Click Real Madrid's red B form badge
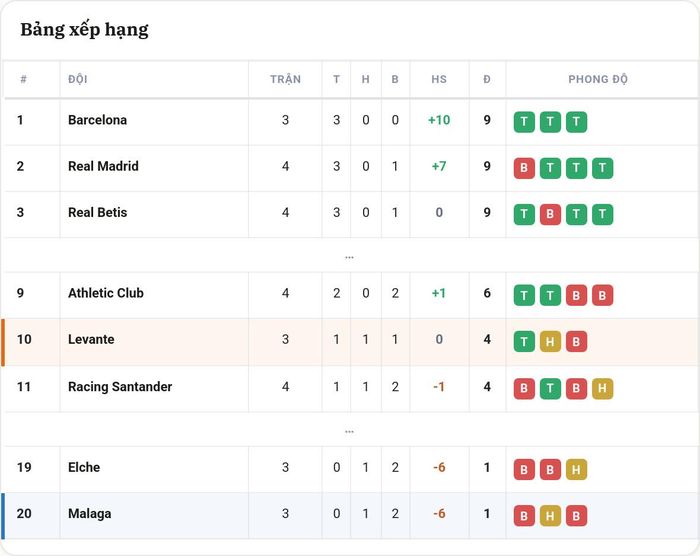The image size is (700, 556). click(x=524, y=168)
